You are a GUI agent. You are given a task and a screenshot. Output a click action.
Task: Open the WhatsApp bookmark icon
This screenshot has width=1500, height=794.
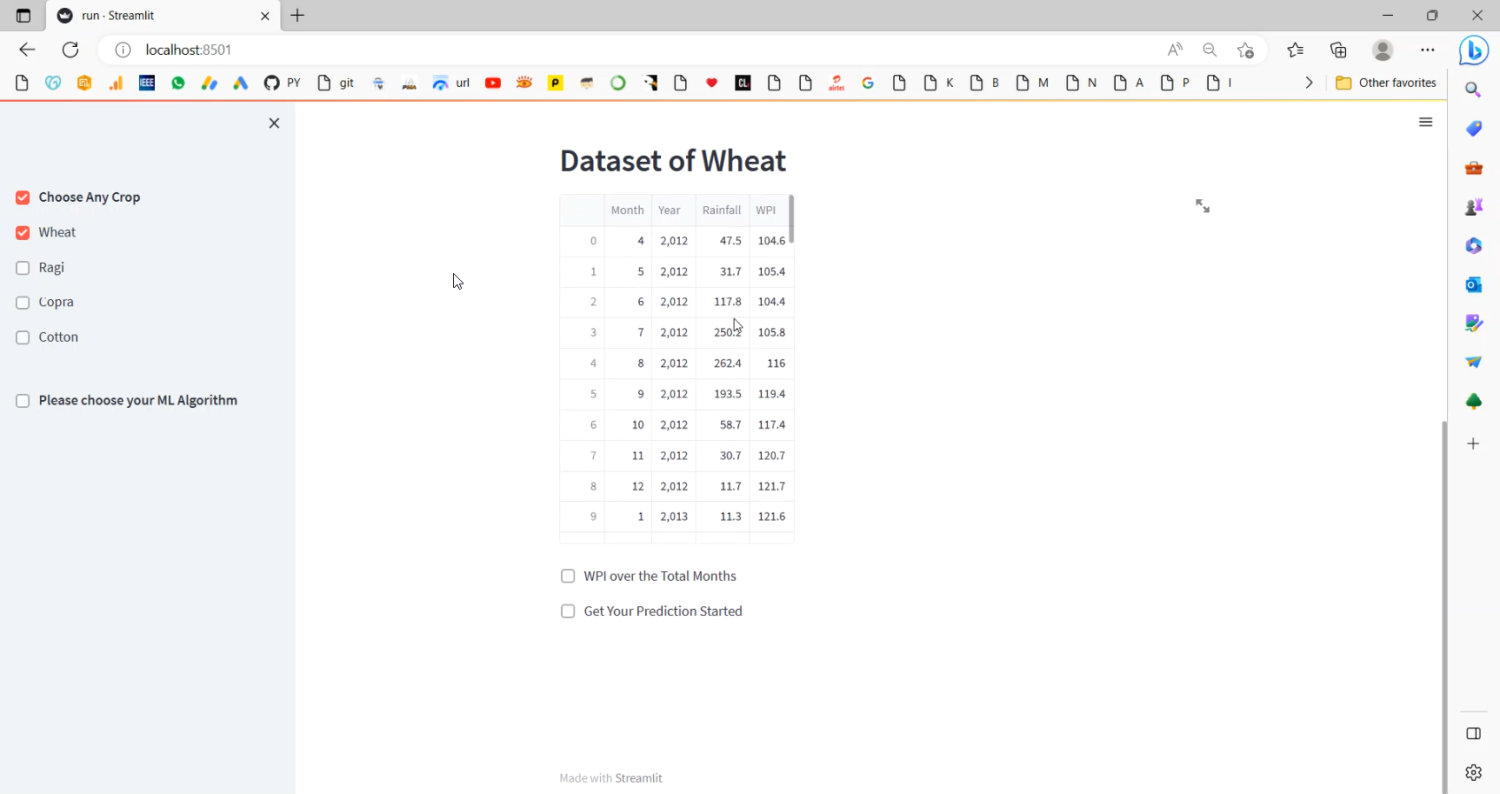[178, 83]
